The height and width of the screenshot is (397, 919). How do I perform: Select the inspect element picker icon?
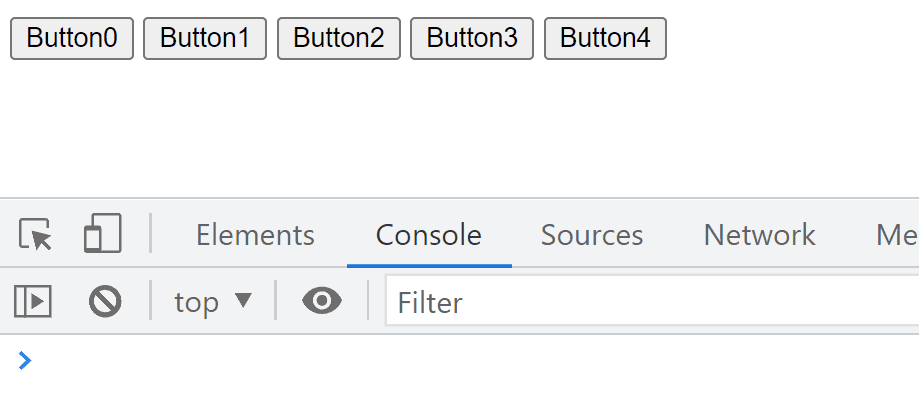coord(35,234)
